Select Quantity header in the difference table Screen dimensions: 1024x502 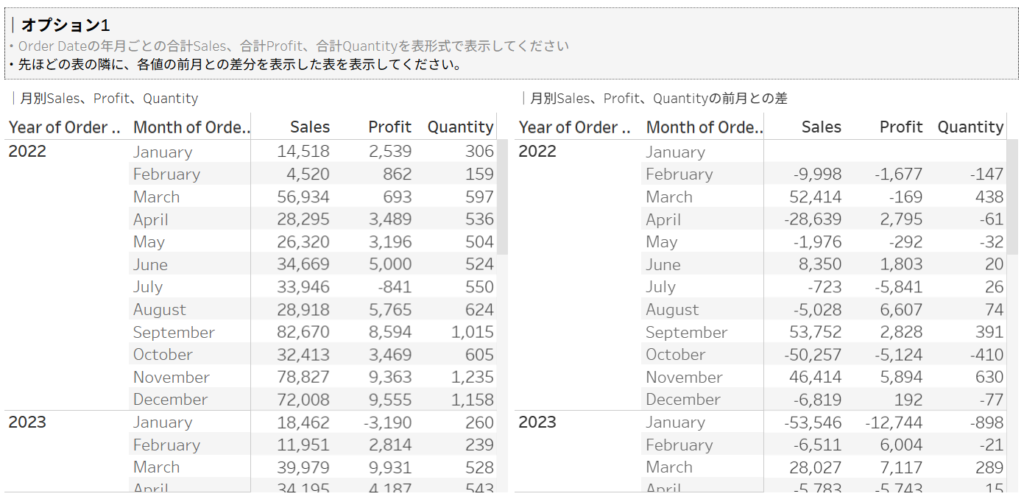pyautogui.click(x=970, y=127)
